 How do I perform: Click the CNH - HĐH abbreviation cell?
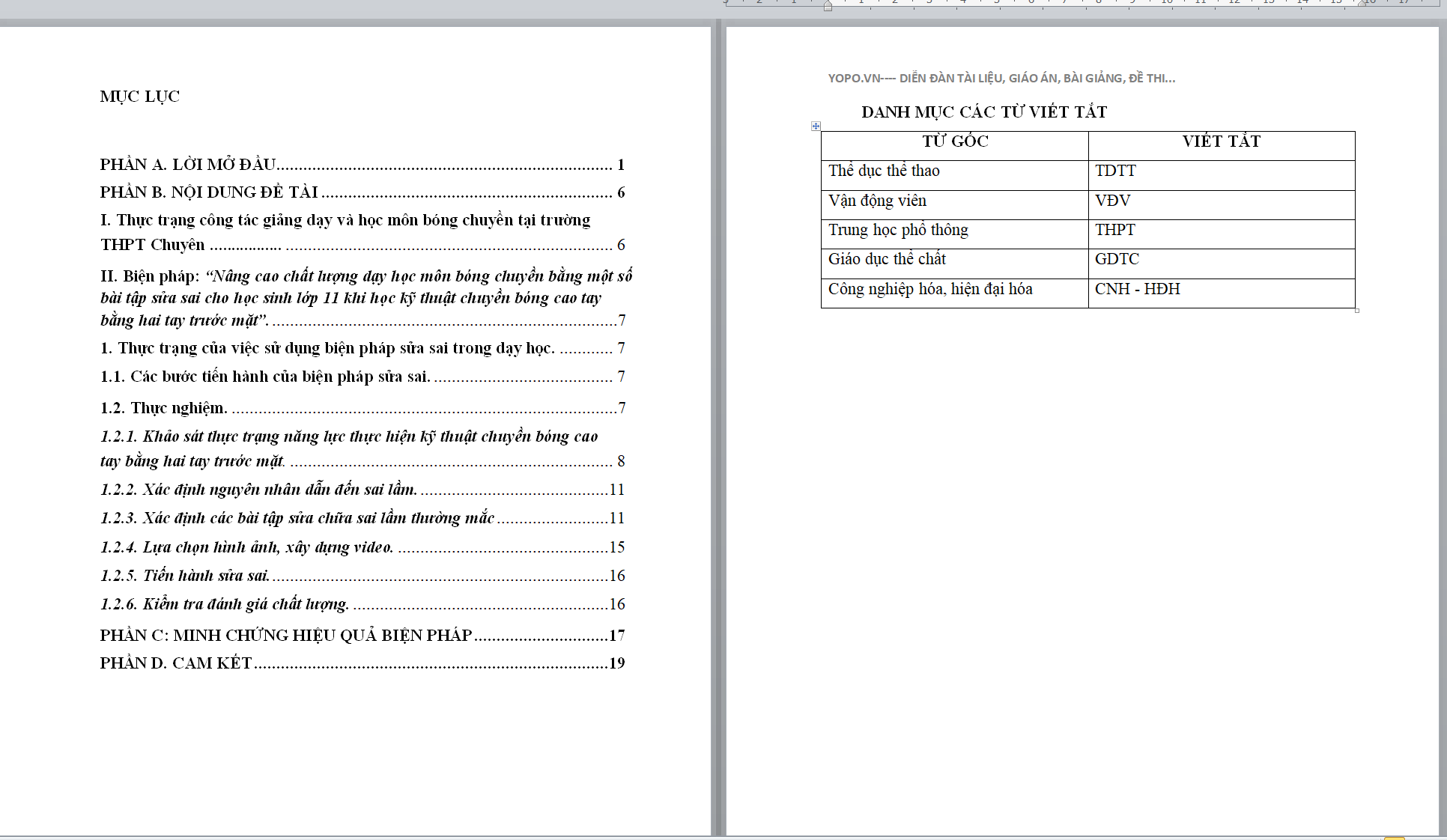pyautogui.click(x=1222, y=293)
